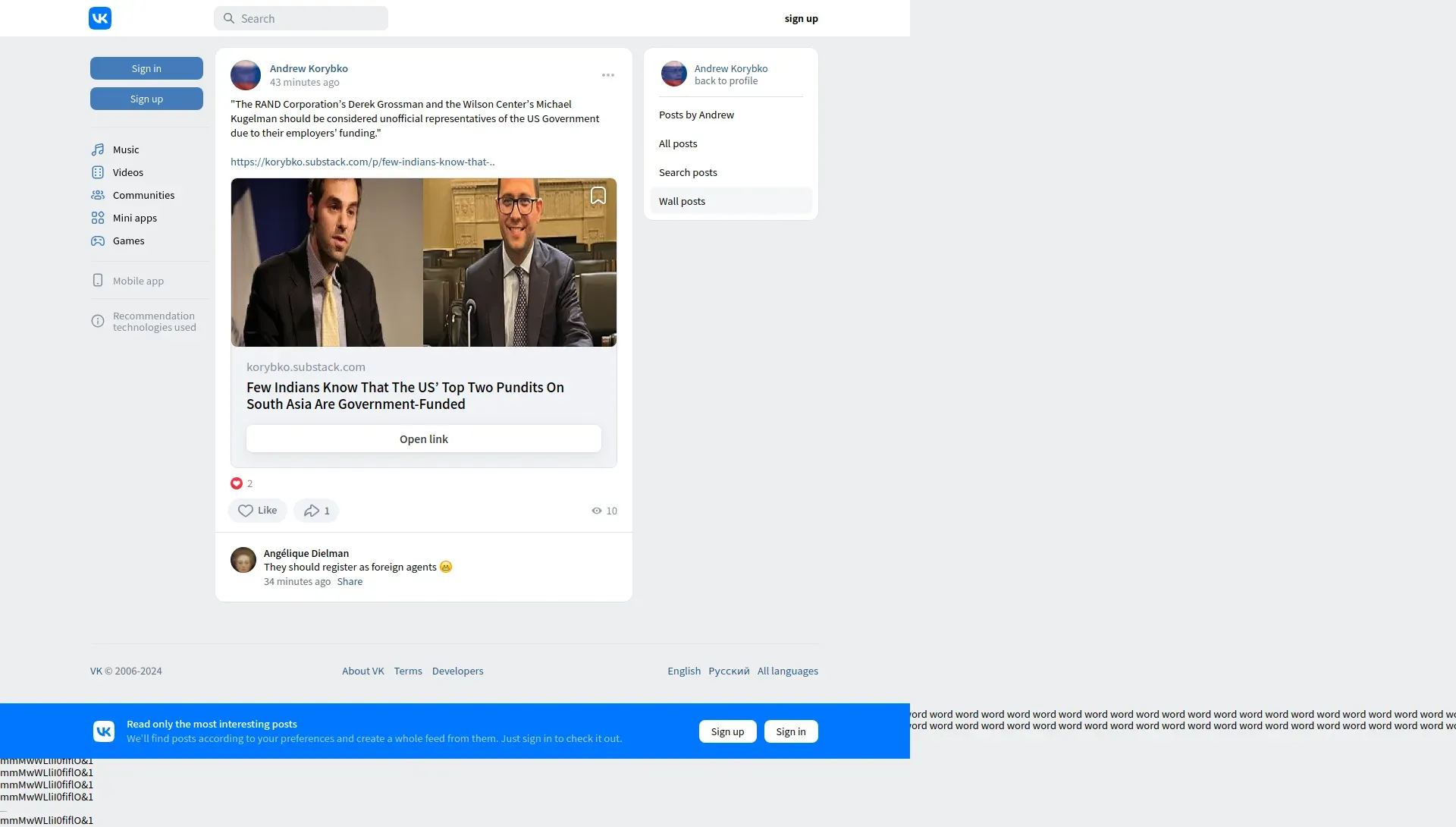
Task: Open Games controller icon
Action: tap(98, 241)
